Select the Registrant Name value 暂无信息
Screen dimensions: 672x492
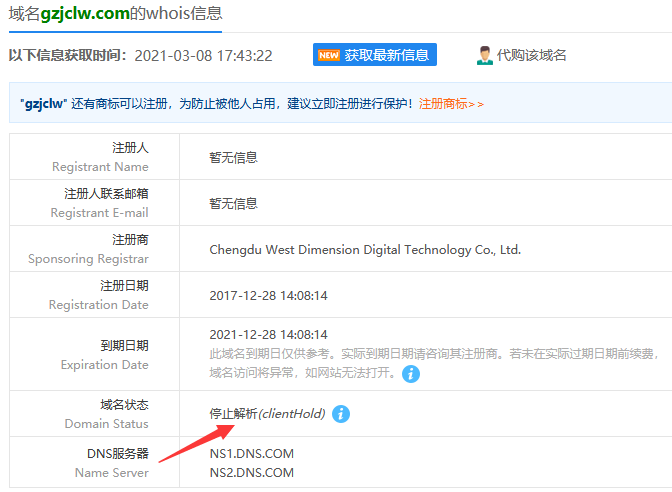(233, 157)
